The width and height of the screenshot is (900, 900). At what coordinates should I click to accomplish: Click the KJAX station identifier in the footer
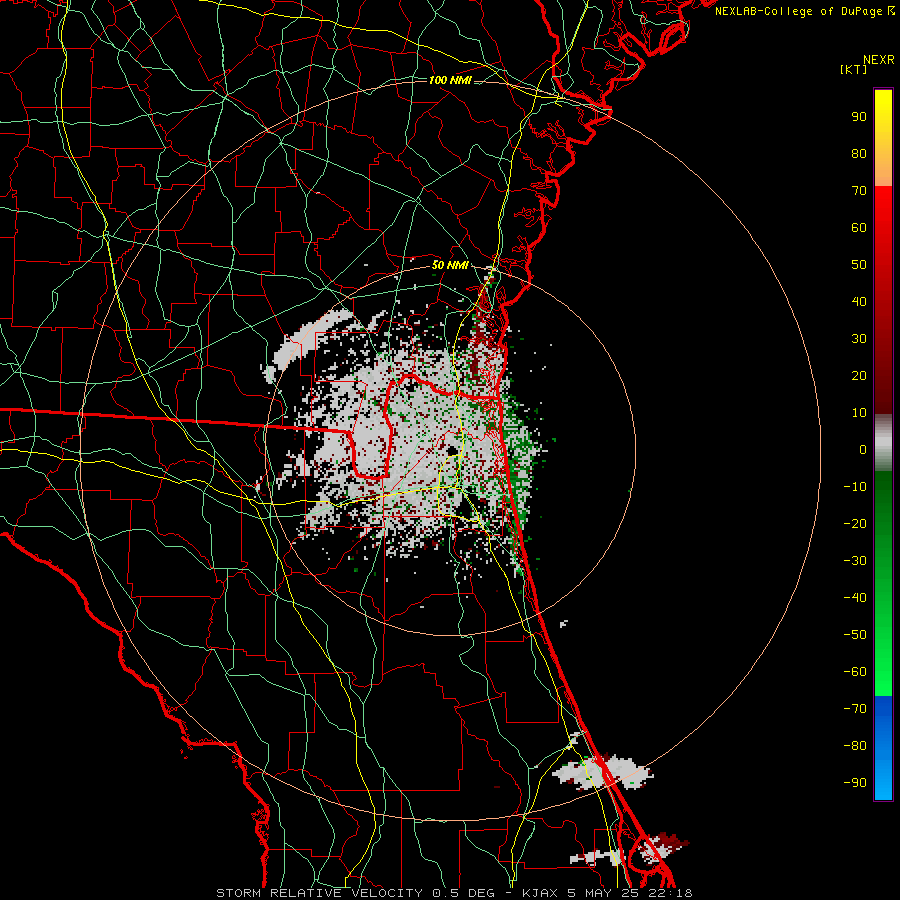(542, 893)
